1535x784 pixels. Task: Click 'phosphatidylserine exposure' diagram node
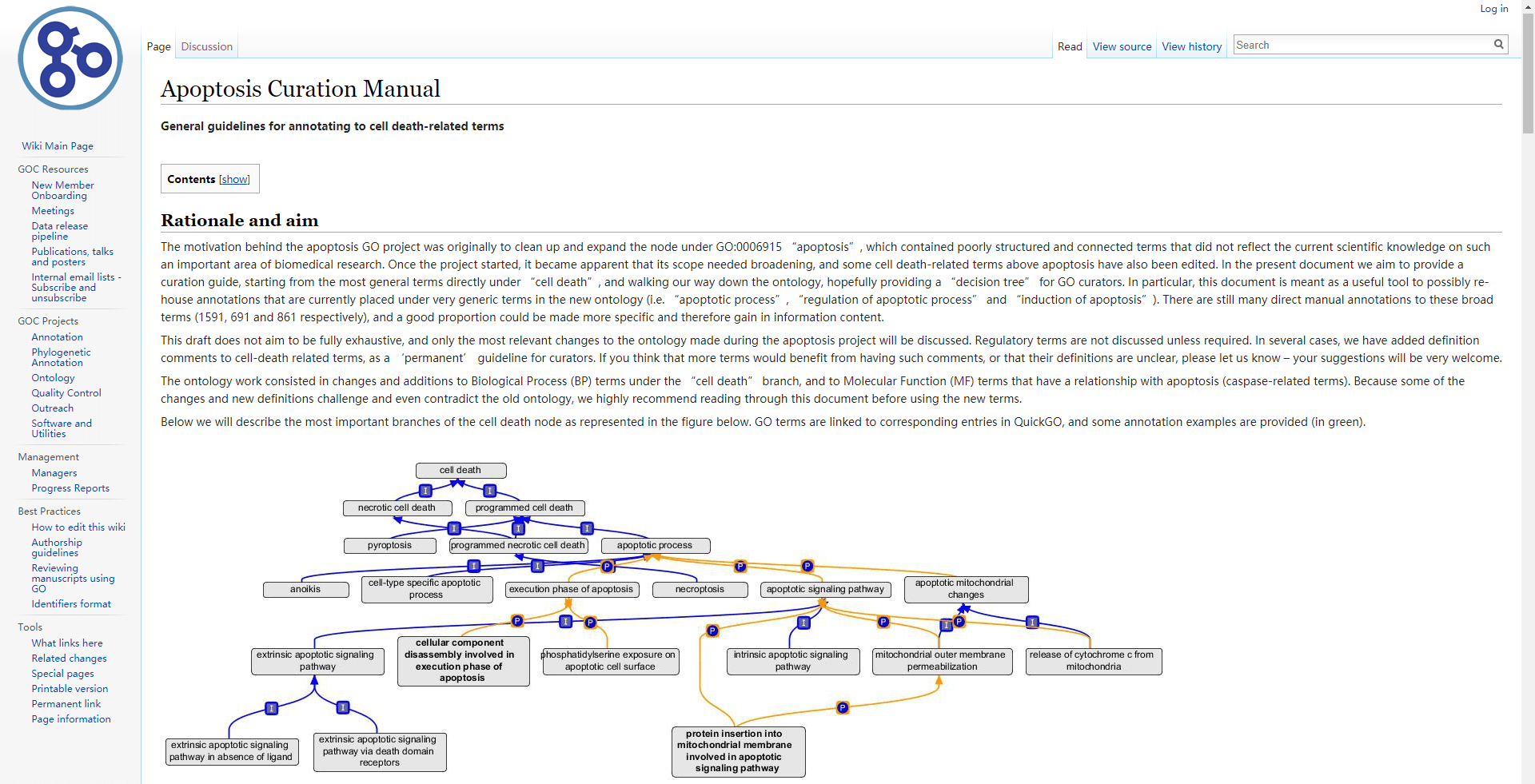point(610,661)
